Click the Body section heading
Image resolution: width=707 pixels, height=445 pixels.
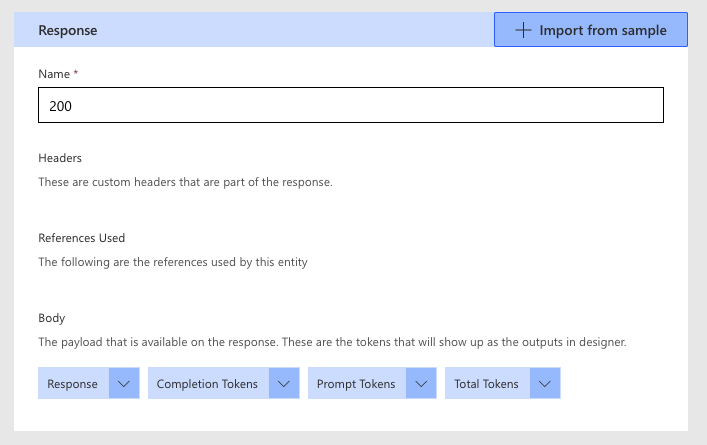52,318
